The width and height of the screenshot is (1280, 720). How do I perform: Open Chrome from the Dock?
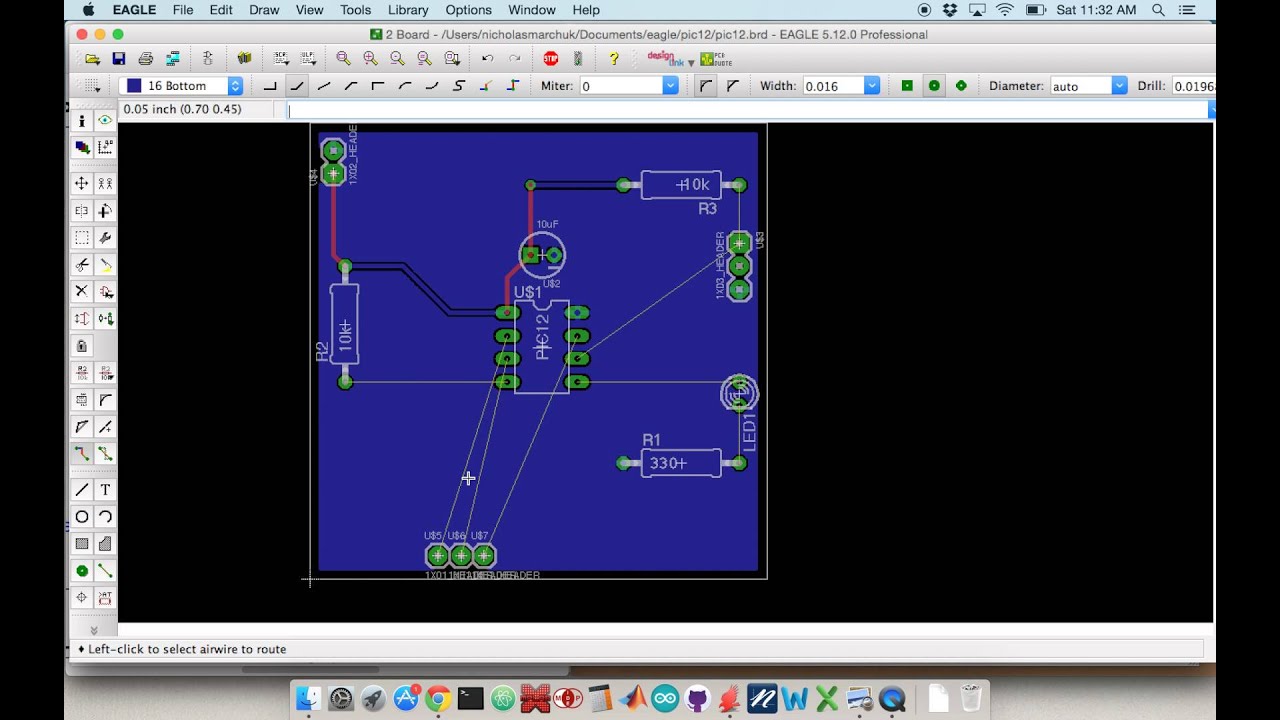click(x=438, y=698)
